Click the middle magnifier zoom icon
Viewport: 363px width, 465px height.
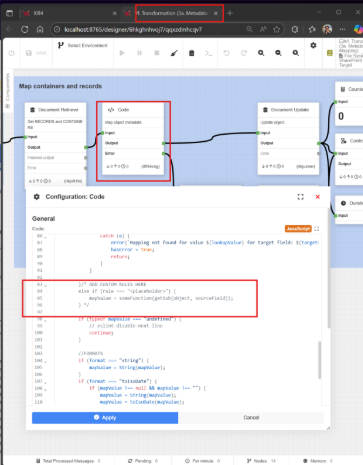[278, 53]
